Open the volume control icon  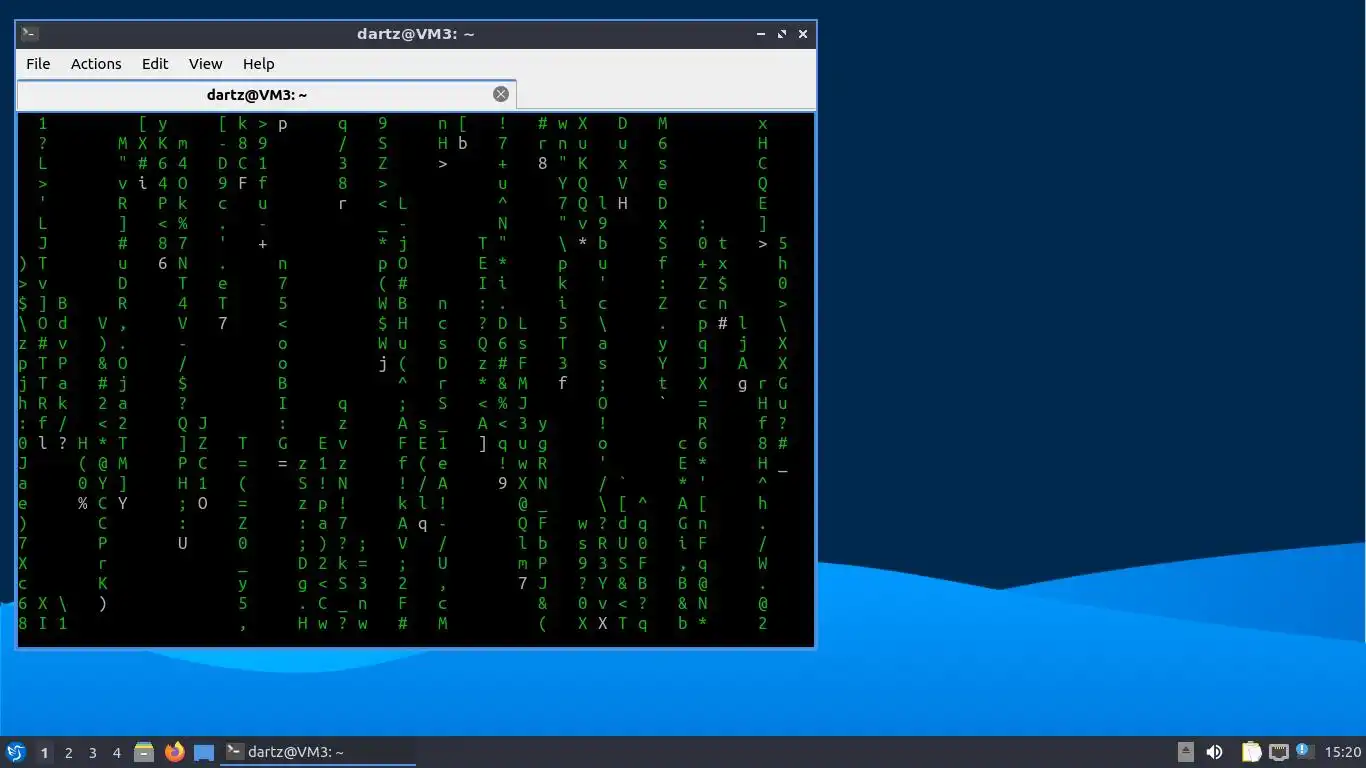[x=1214, y=752]
